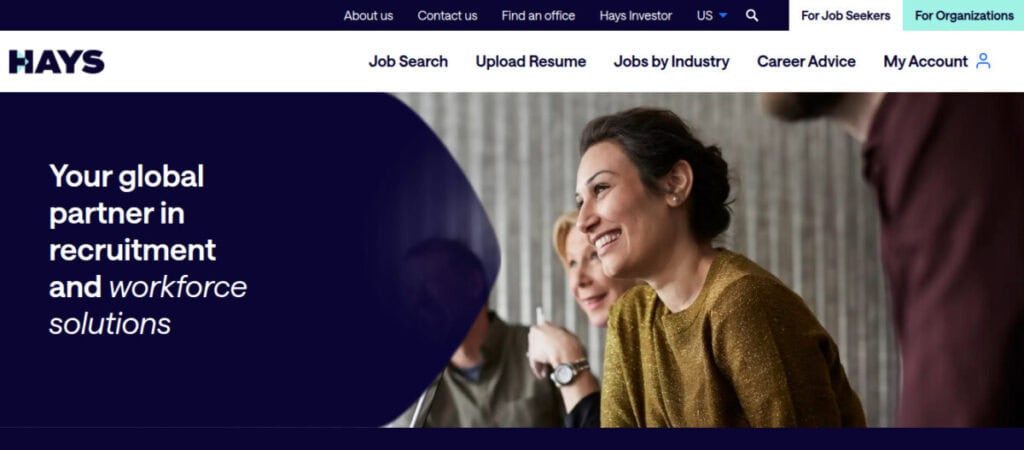Select the US region label
1024x450 pixels.
pyautogui.click(x=704, y=16)
